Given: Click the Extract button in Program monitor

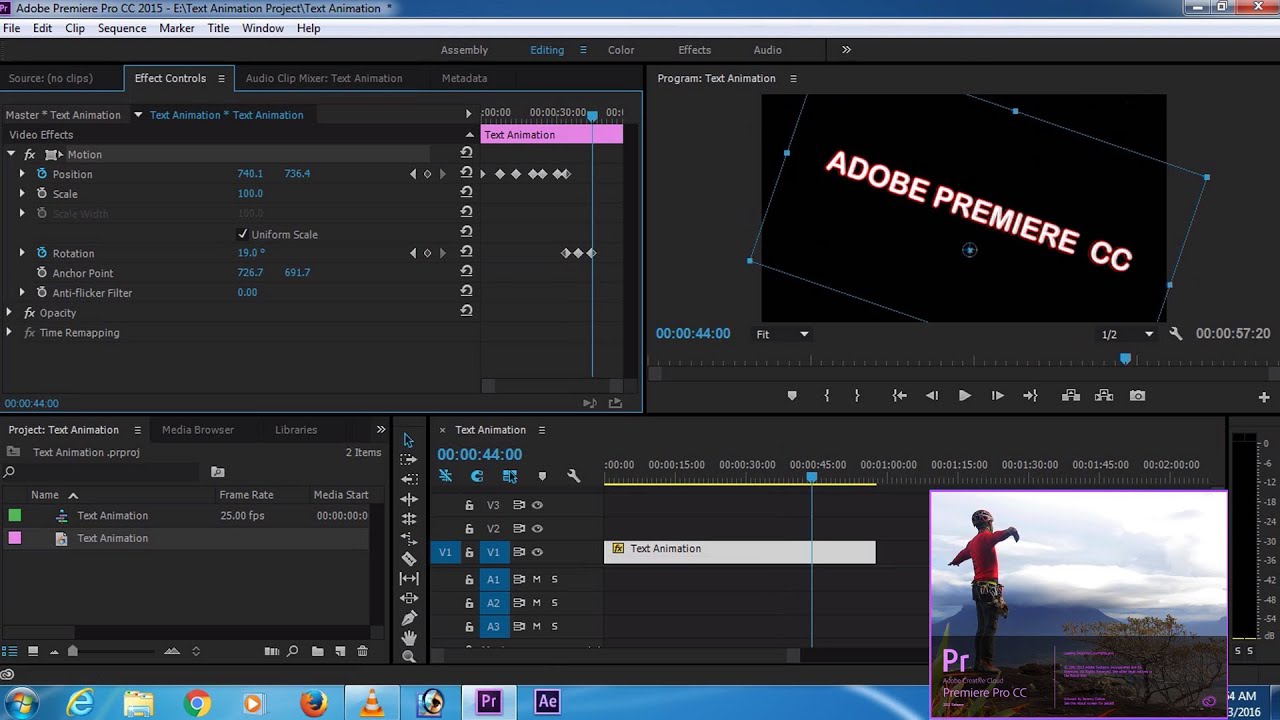Looking at the screenshot, I should click(1104, 396).
